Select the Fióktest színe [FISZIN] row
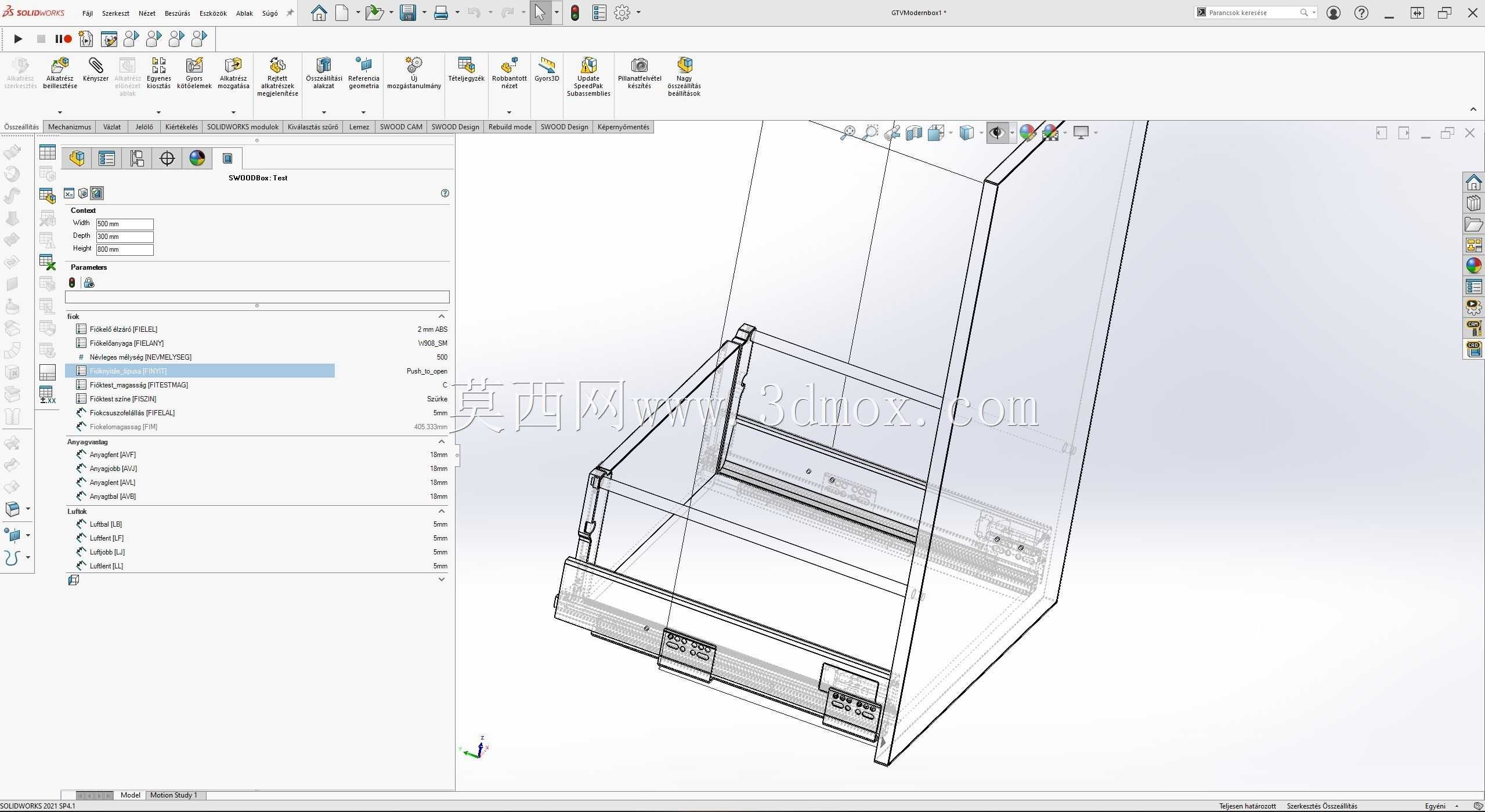1485x812 pixels. (x=257, y=398)
